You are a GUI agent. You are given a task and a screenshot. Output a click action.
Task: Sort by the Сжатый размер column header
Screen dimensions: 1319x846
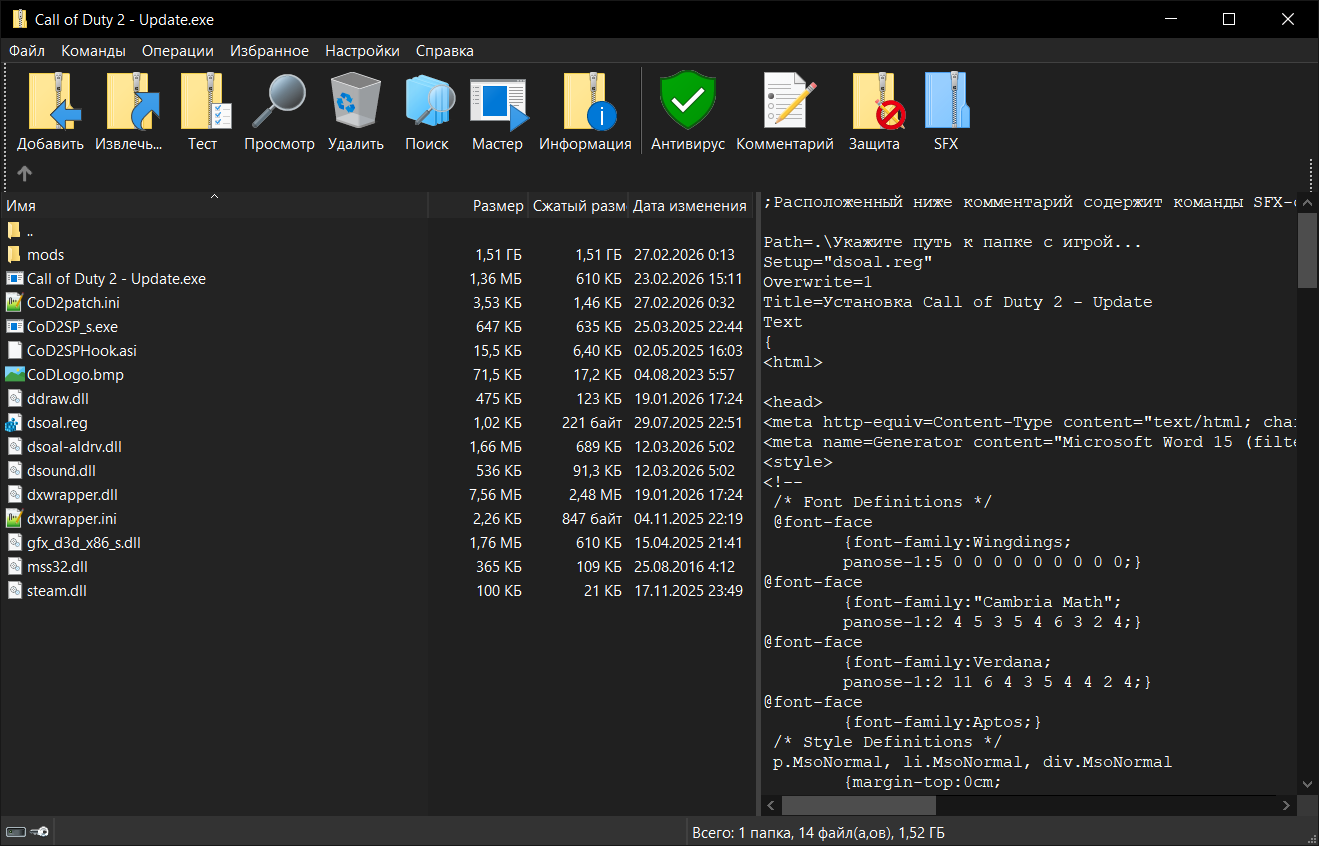point(578,205)
